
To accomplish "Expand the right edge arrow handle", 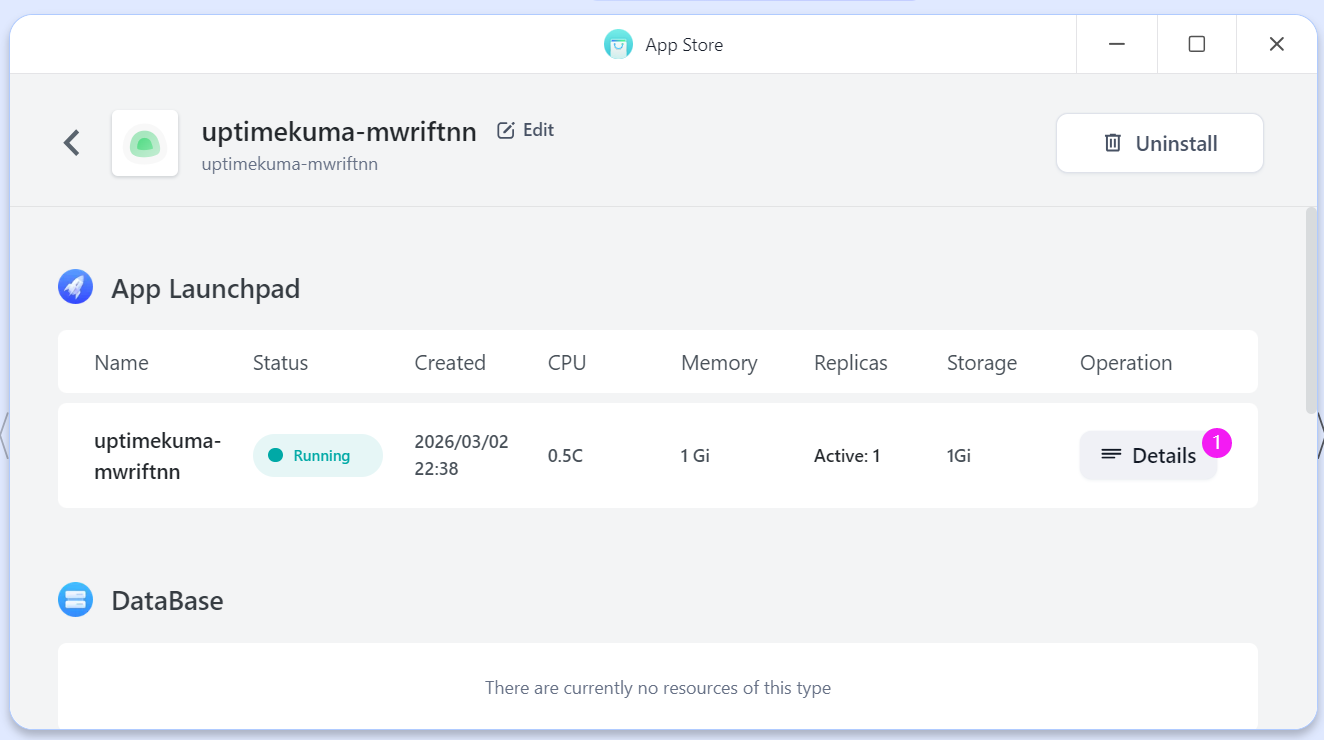I will [x=1319, y=435].
